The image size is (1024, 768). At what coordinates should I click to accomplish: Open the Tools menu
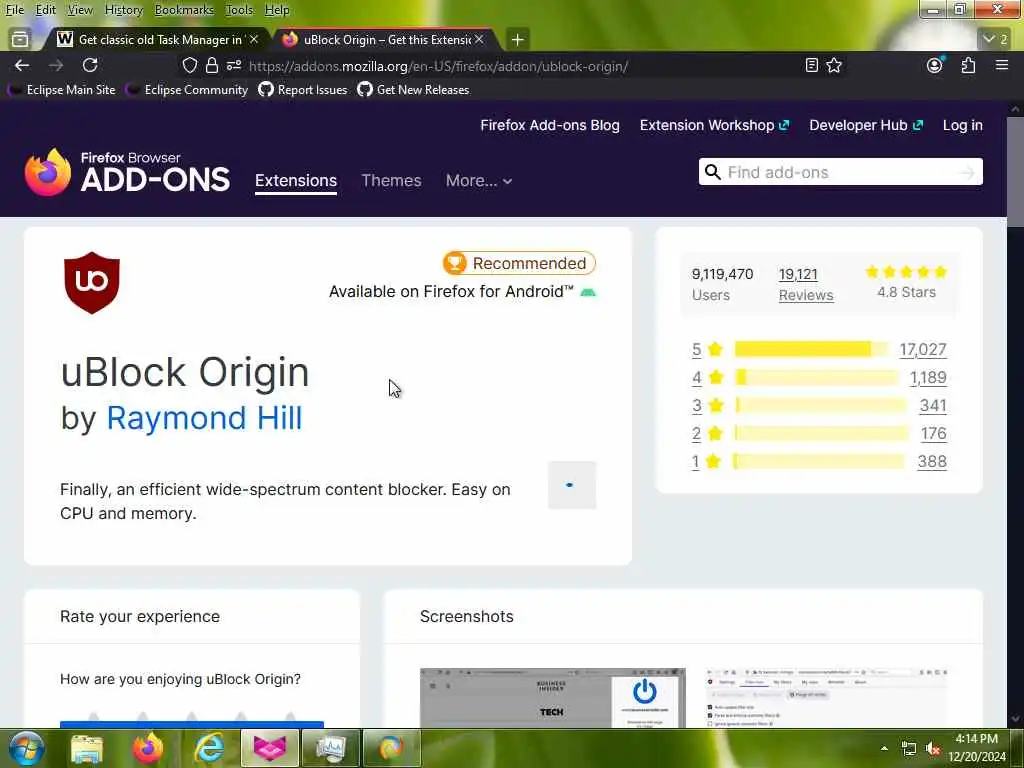[x=239, y=10]
